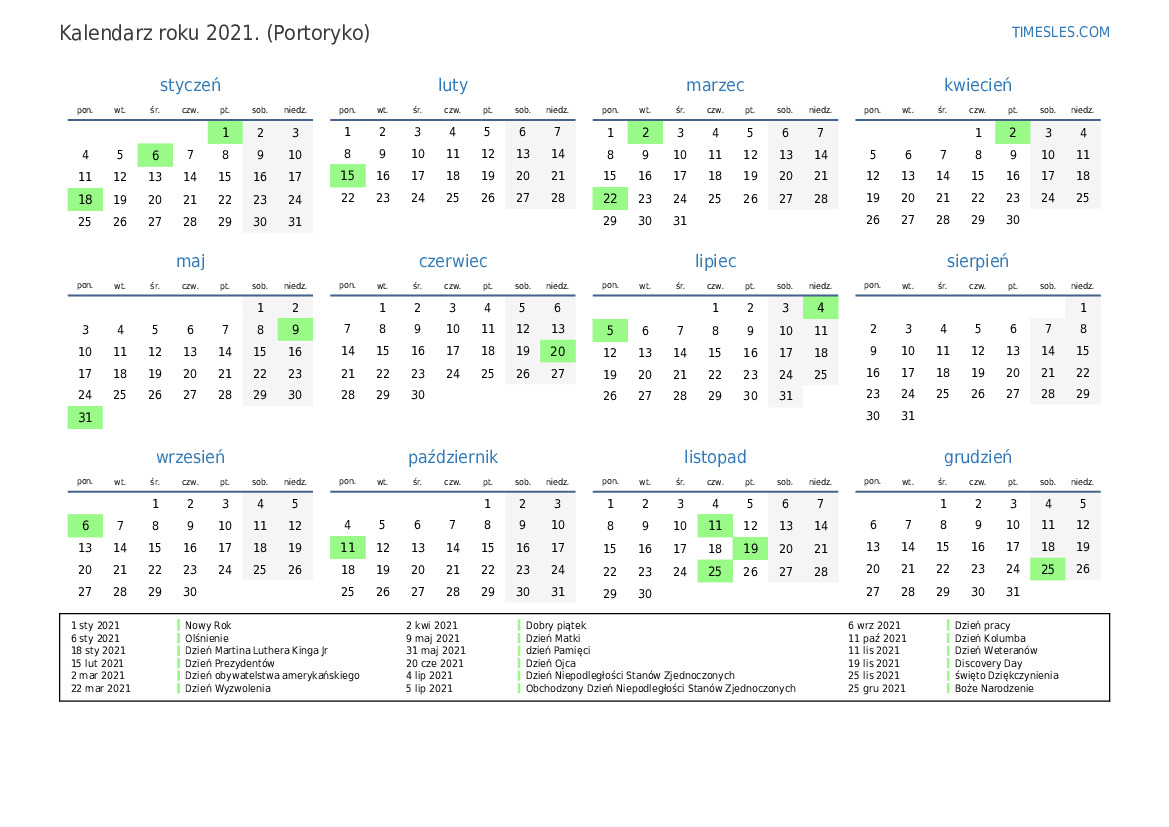Click December 31 in grudzień

[x=1012, y=591]
